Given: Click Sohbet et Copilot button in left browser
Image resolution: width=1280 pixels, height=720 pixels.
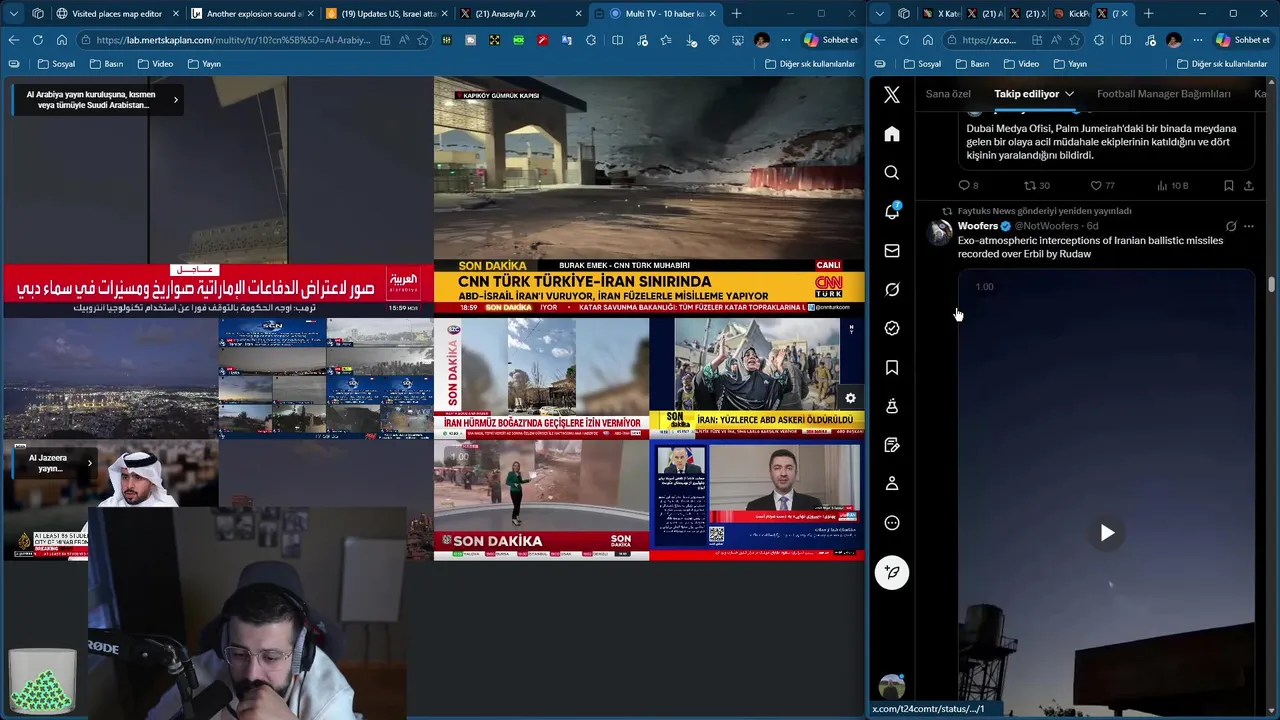Looking at the screenshot, I should click(831, 40).
